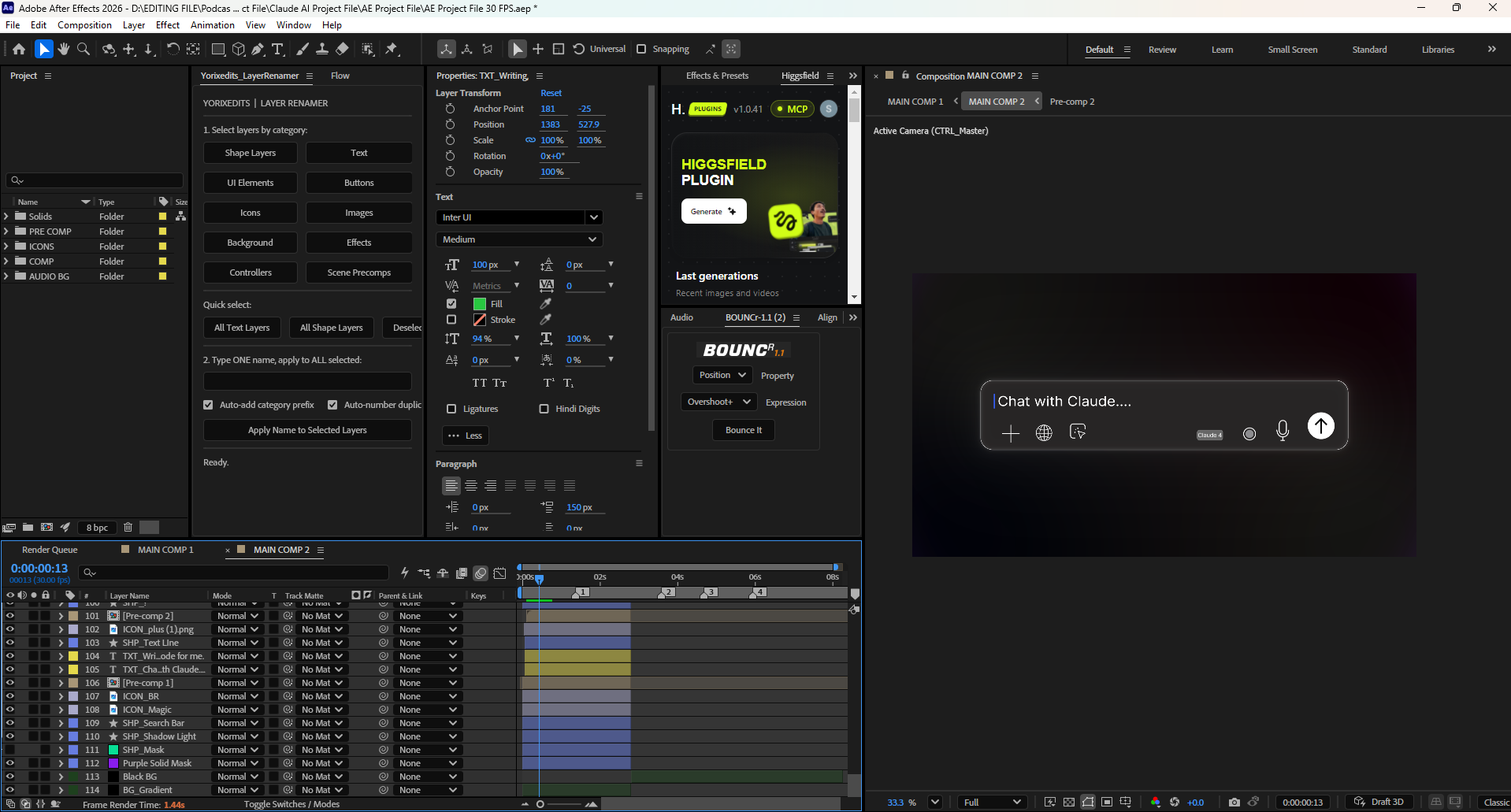
Task: Click the lightning fast preview icon in timeline
Action: point(405,573)
